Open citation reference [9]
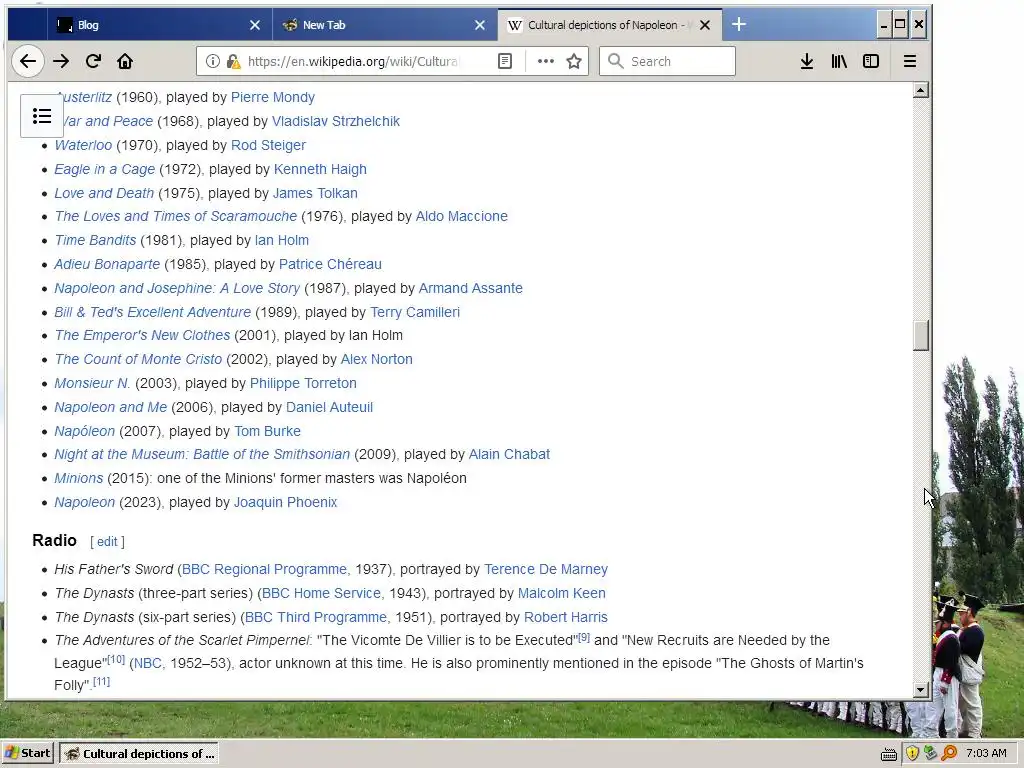1024x768 pixels. click(x=584, y=637)
